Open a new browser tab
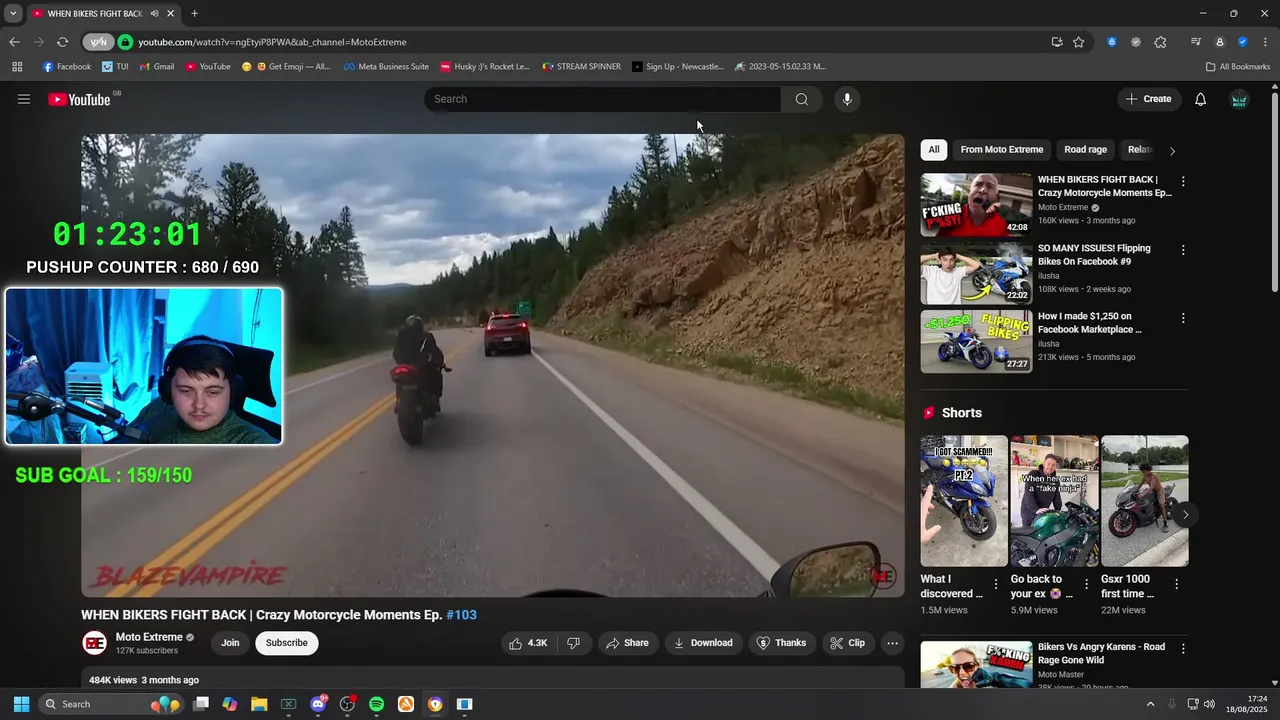 194,14
